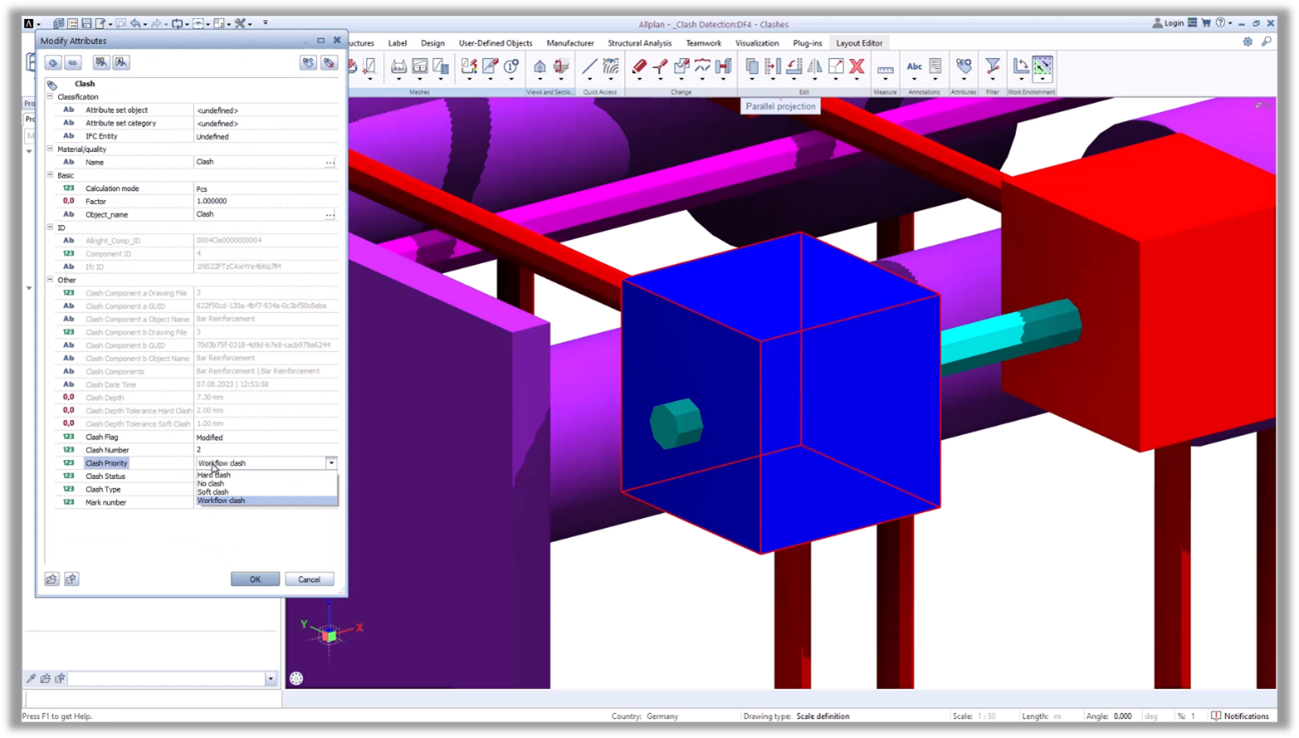Collapse the Classification section

click(50, 97)
